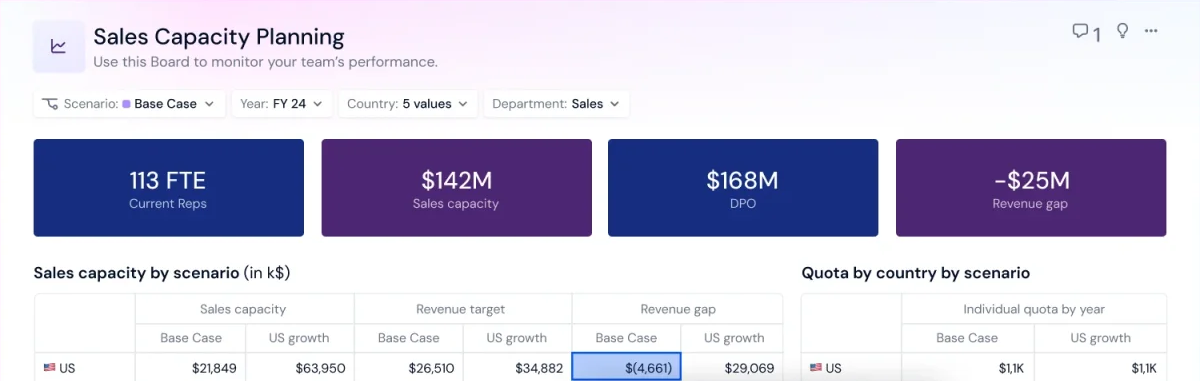Select the $34,882 cell
This screenshot has height=381, width=1200.
pos(517,367)
